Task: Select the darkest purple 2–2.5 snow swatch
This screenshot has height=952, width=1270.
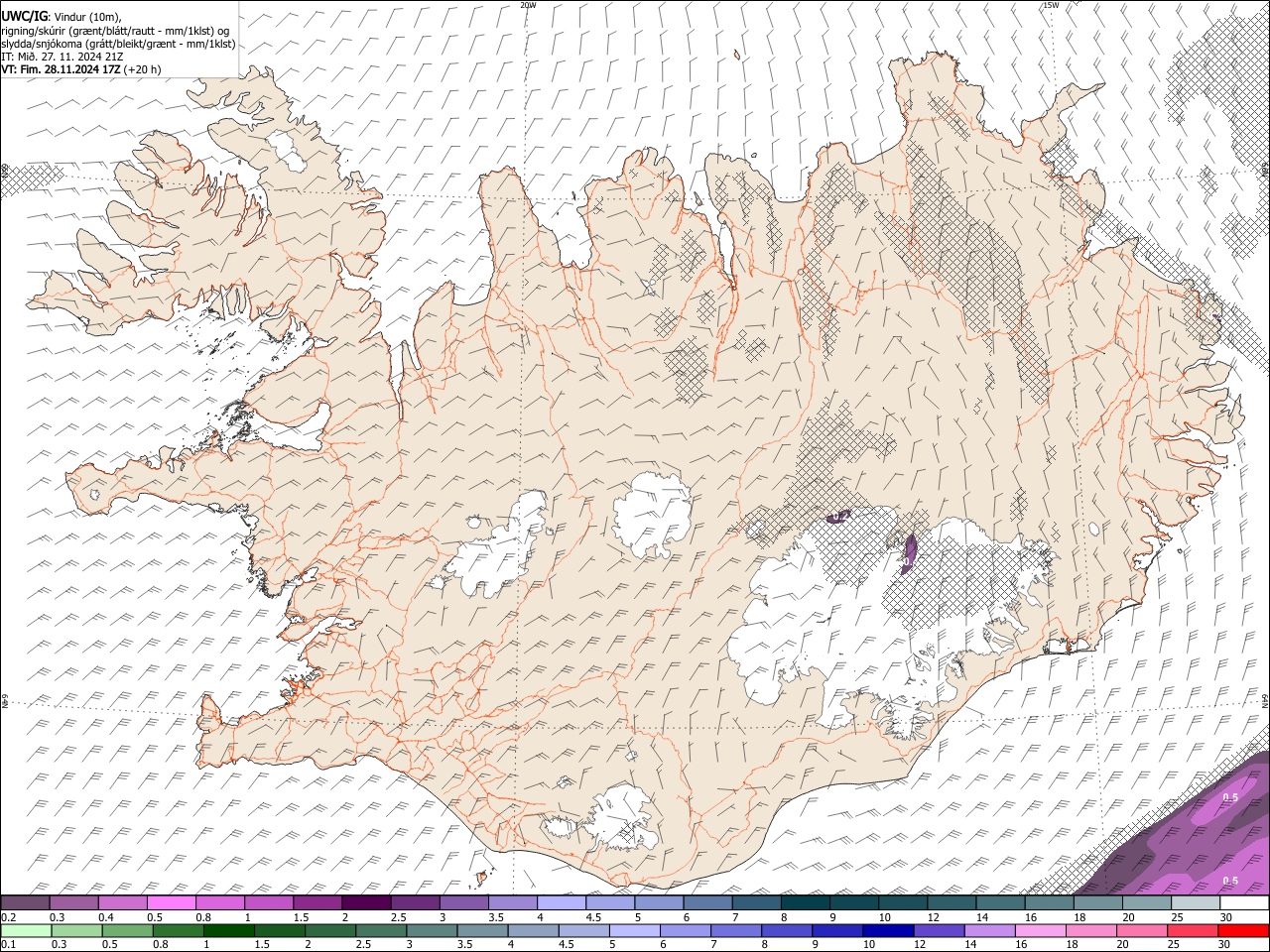Action: (365, 903)
